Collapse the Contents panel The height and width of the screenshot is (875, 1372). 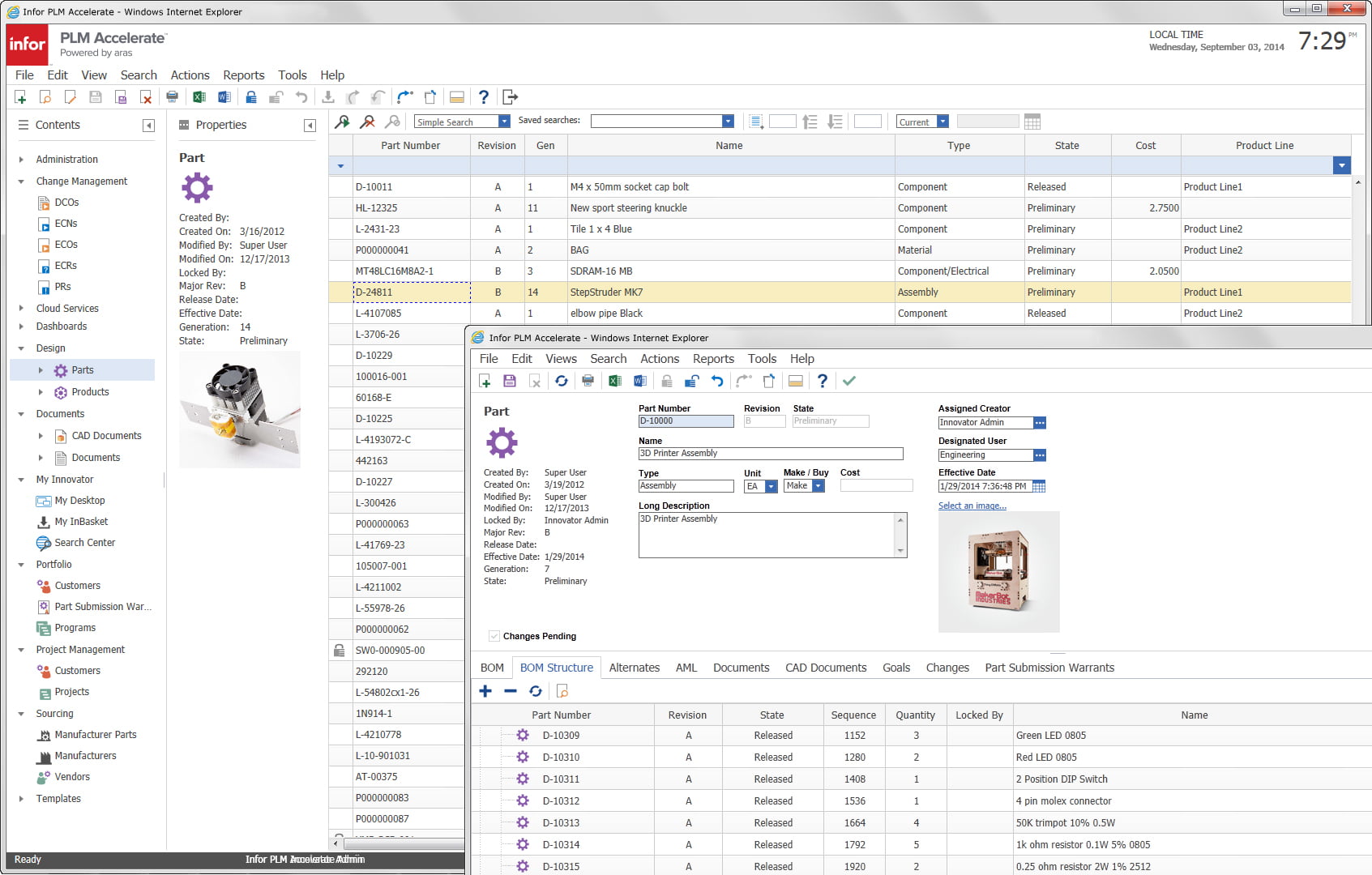coord(148,125)
